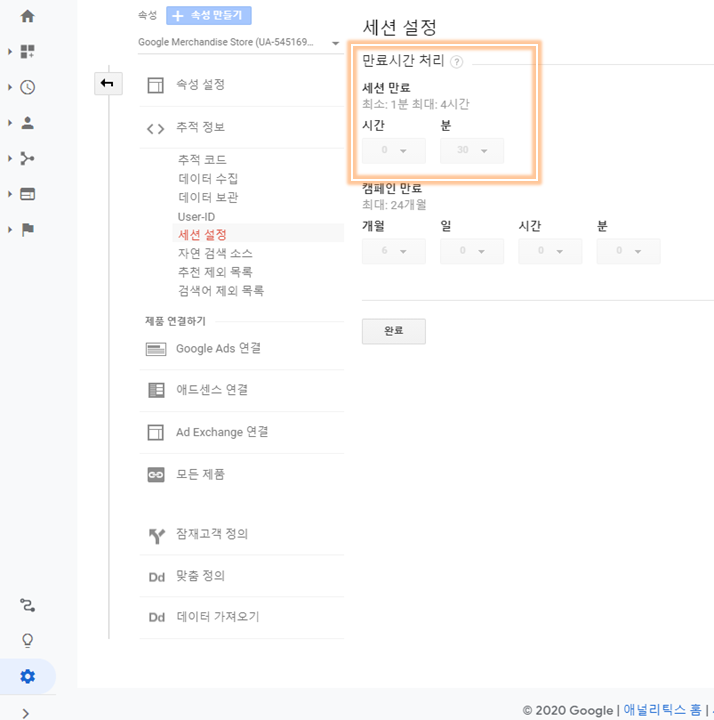Select the 세션 설정 submenu item
This screenshot has width=714, height=720.
point(202,235)
